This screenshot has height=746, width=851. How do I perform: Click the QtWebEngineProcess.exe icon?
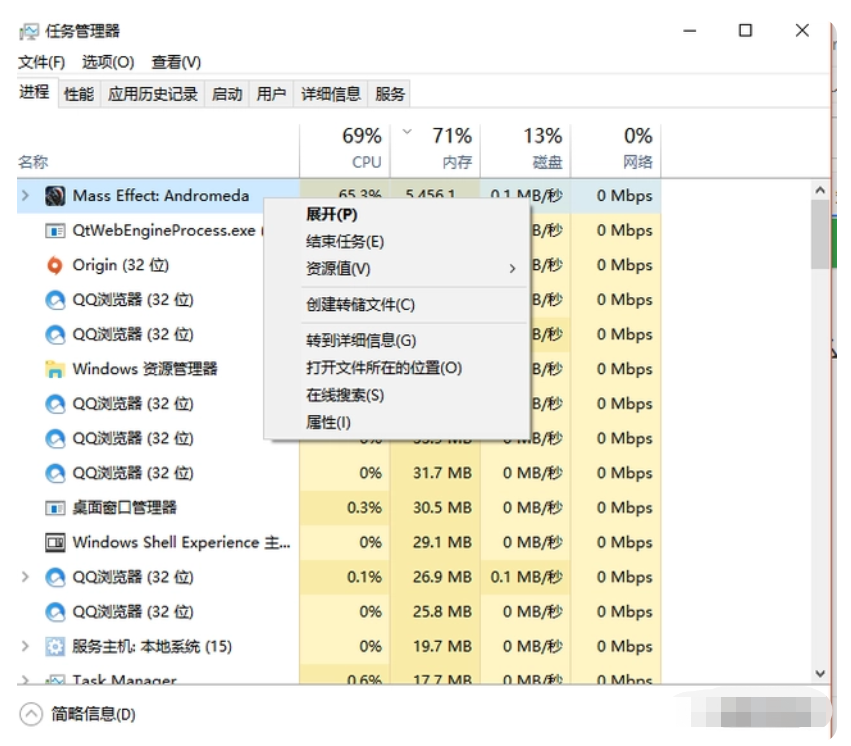[x=55, y=231]
